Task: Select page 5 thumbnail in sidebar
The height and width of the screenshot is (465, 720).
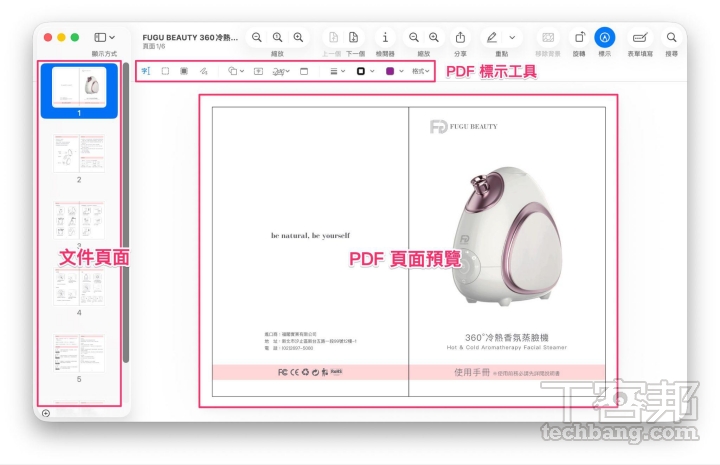Action: (x=79, y=353)
